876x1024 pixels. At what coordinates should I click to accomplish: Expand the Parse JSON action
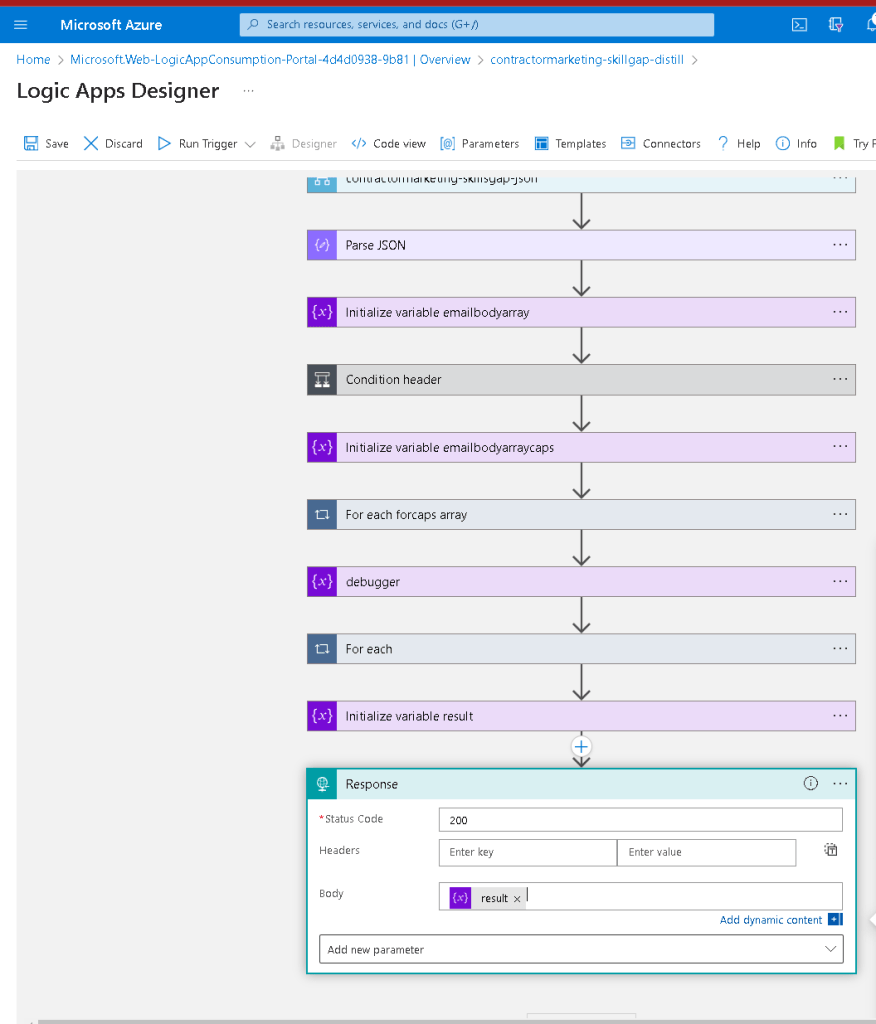click(581, 245)
